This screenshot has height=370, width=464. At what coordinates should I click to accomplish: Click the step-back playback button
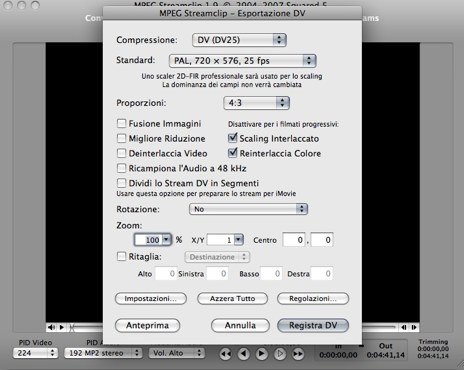pyautogui.click(x=244, y=354)
